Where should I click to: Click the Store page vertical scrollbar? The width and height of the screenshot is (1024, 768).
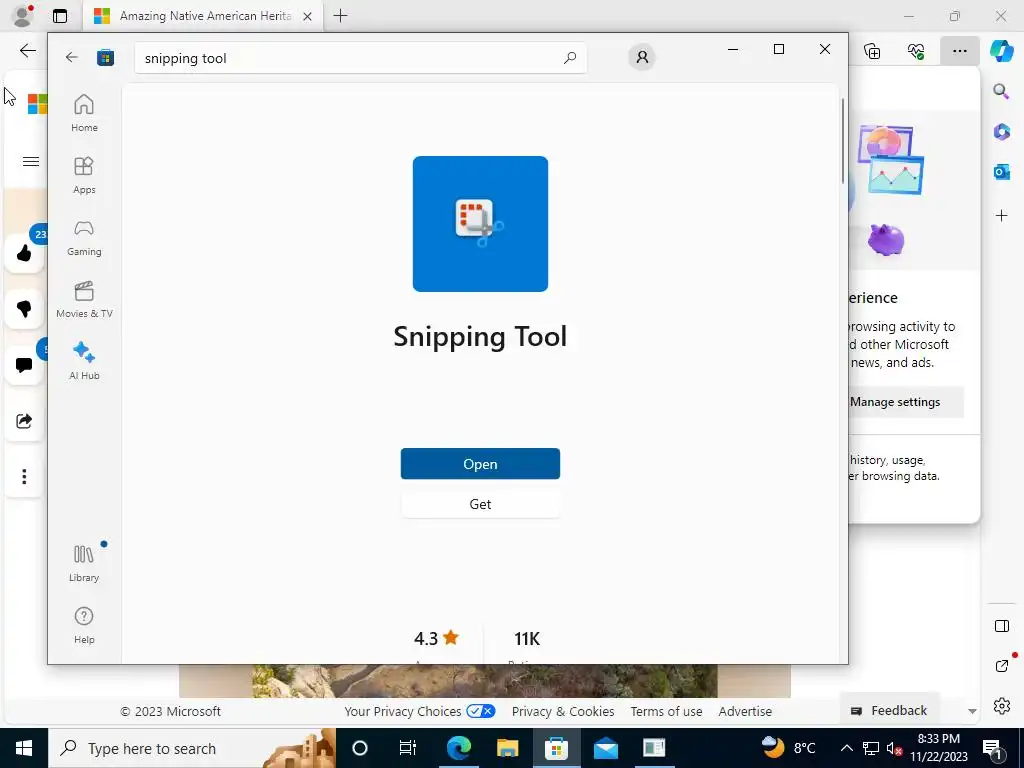842,140
